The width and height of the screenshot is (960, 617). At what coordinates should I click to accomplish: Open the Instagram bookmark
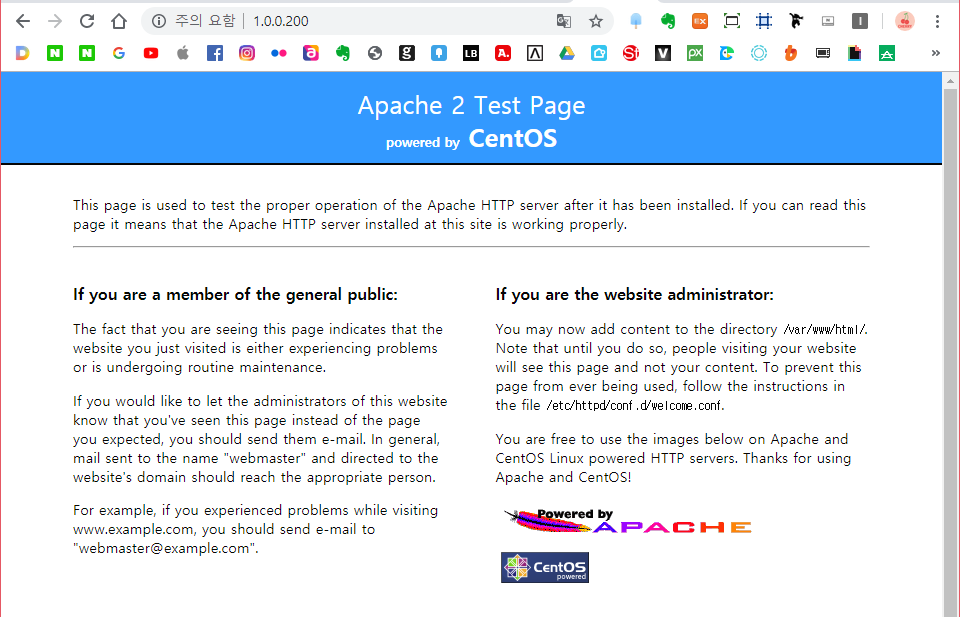pos(247,53)
